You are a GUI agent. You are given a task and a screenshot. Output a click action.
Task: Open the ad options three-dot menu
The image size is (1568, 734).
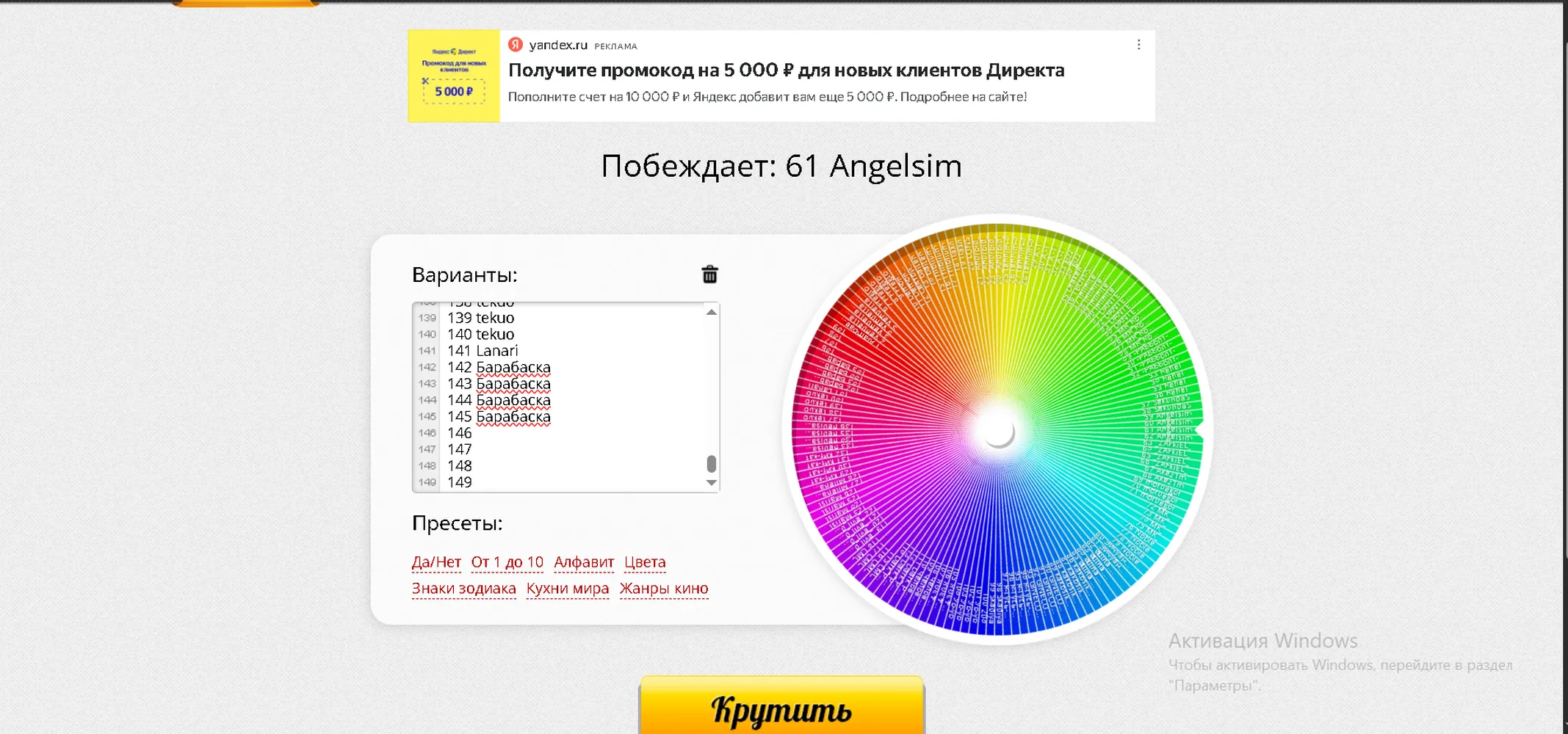tap(1138, 45)
